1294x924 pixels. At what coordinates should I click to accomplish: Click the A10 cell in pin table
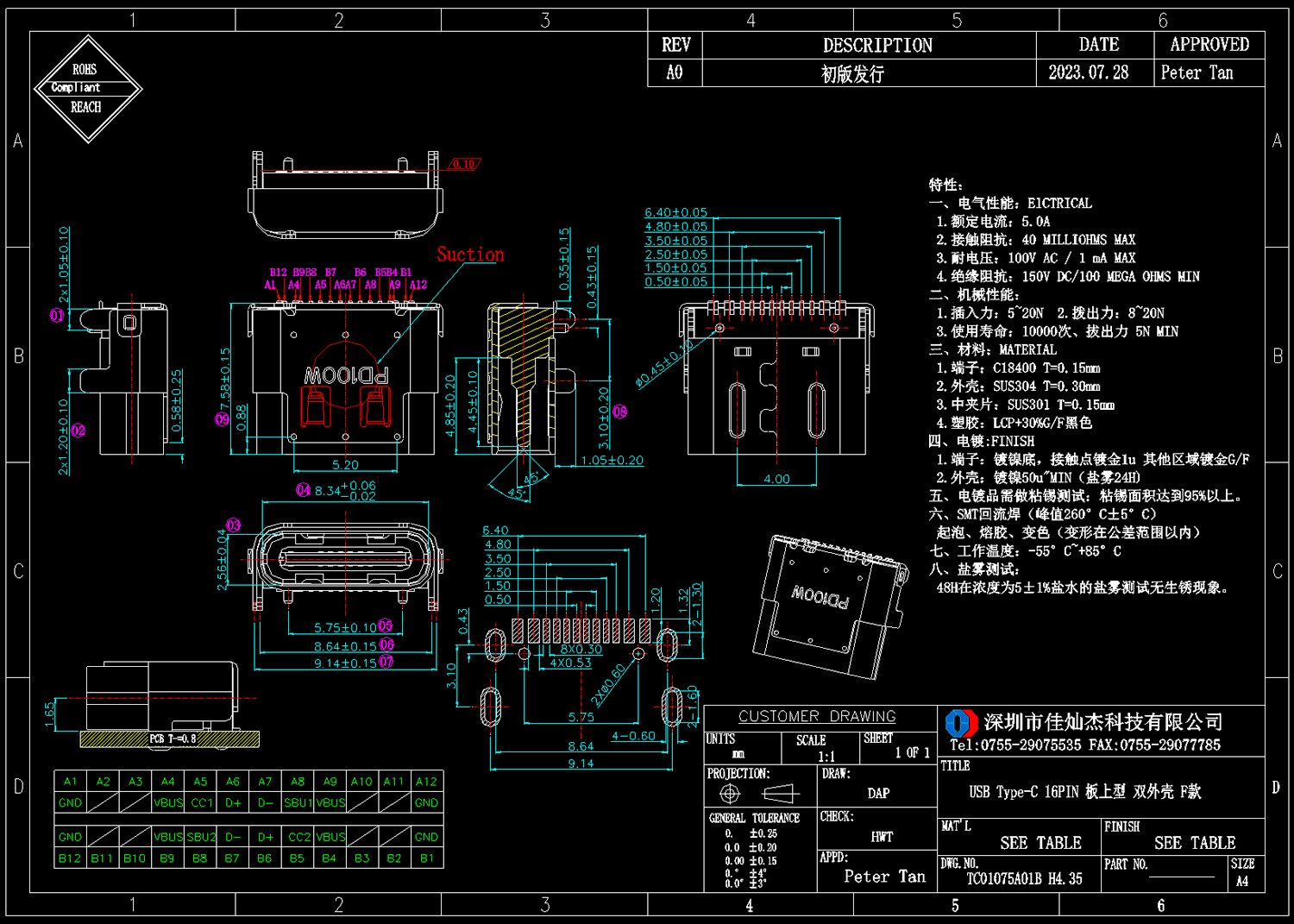(x=361, y=781)
